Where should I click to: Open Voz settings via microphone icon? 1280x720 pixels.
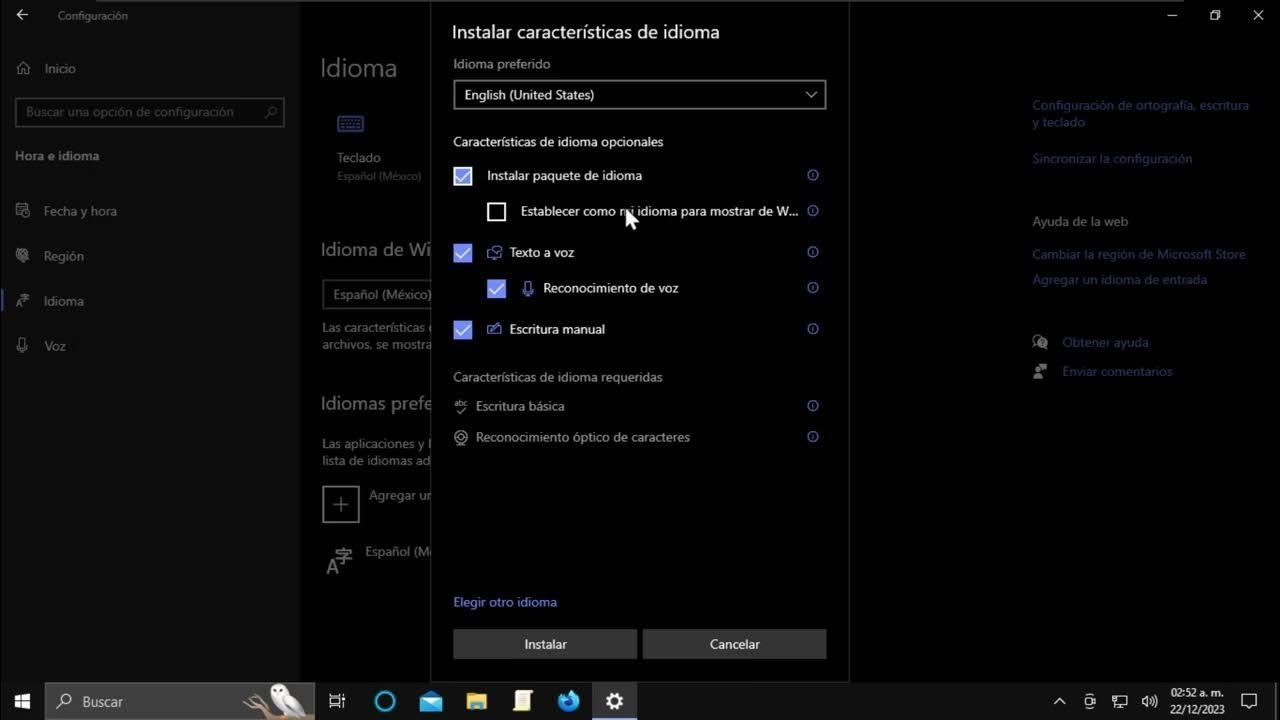click(x=22, y=346)
